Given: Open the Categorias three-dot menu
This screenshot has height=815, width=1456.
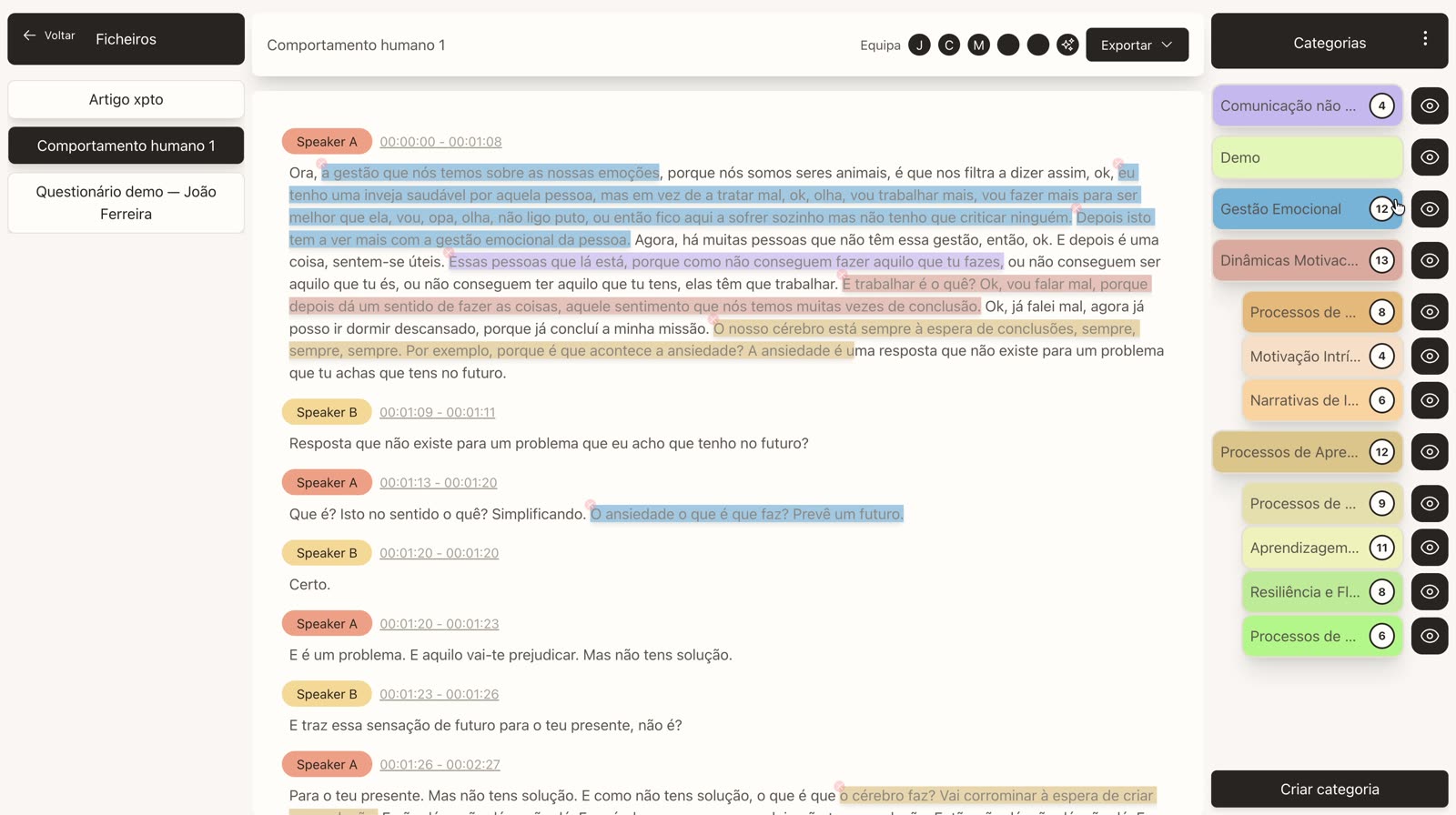Looking at the screenshot, I should pyautogui.click(x=1425, y=39).
